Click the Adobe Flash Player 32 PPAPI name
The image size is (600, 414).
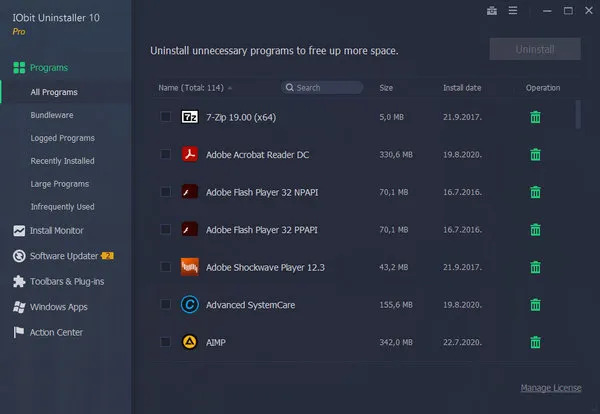[x=262, y=230]
